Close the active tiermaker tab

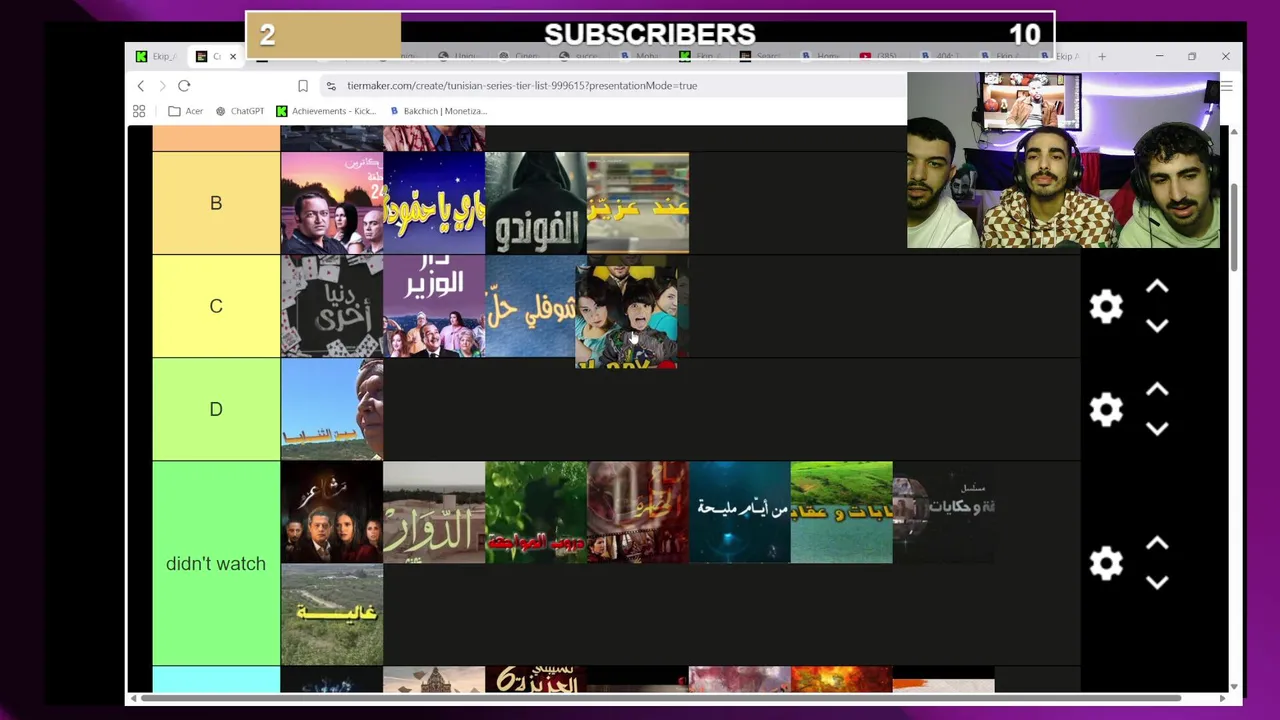(x=233, y=56)
